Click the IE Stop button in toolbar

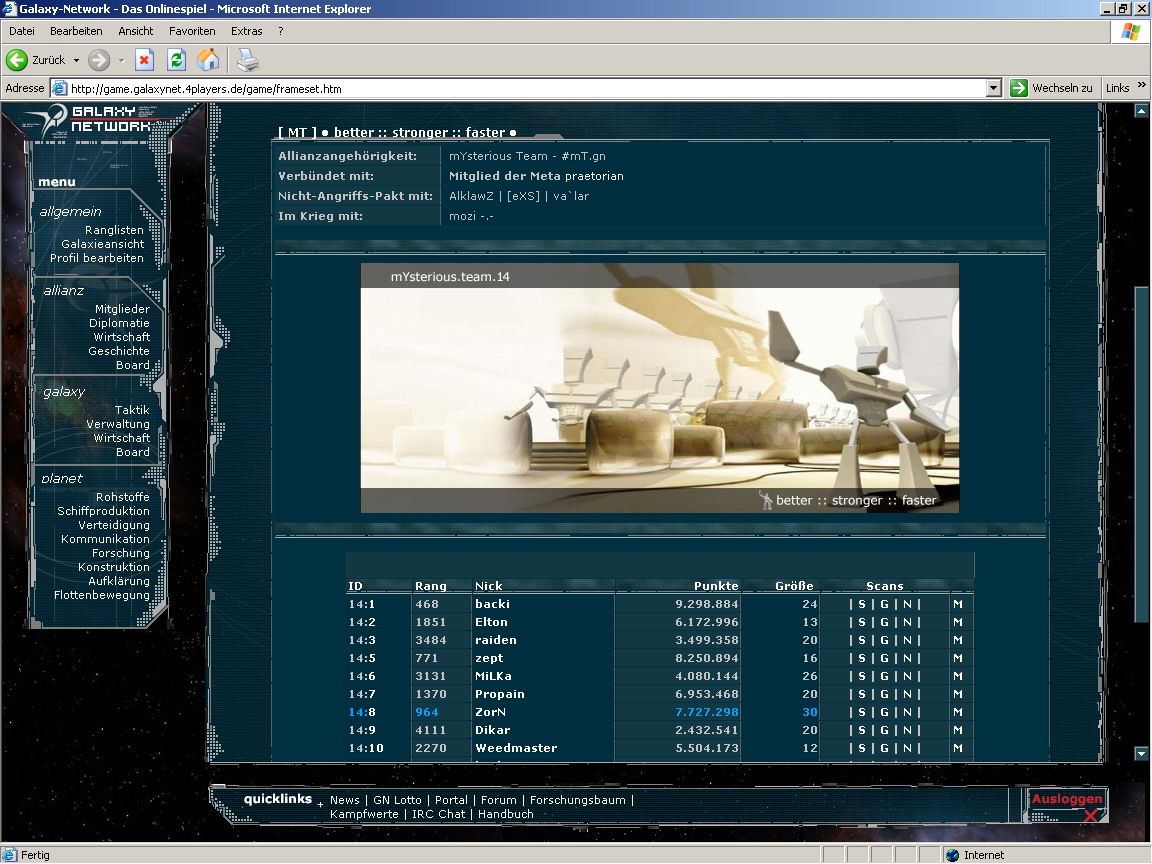(144, 60)
